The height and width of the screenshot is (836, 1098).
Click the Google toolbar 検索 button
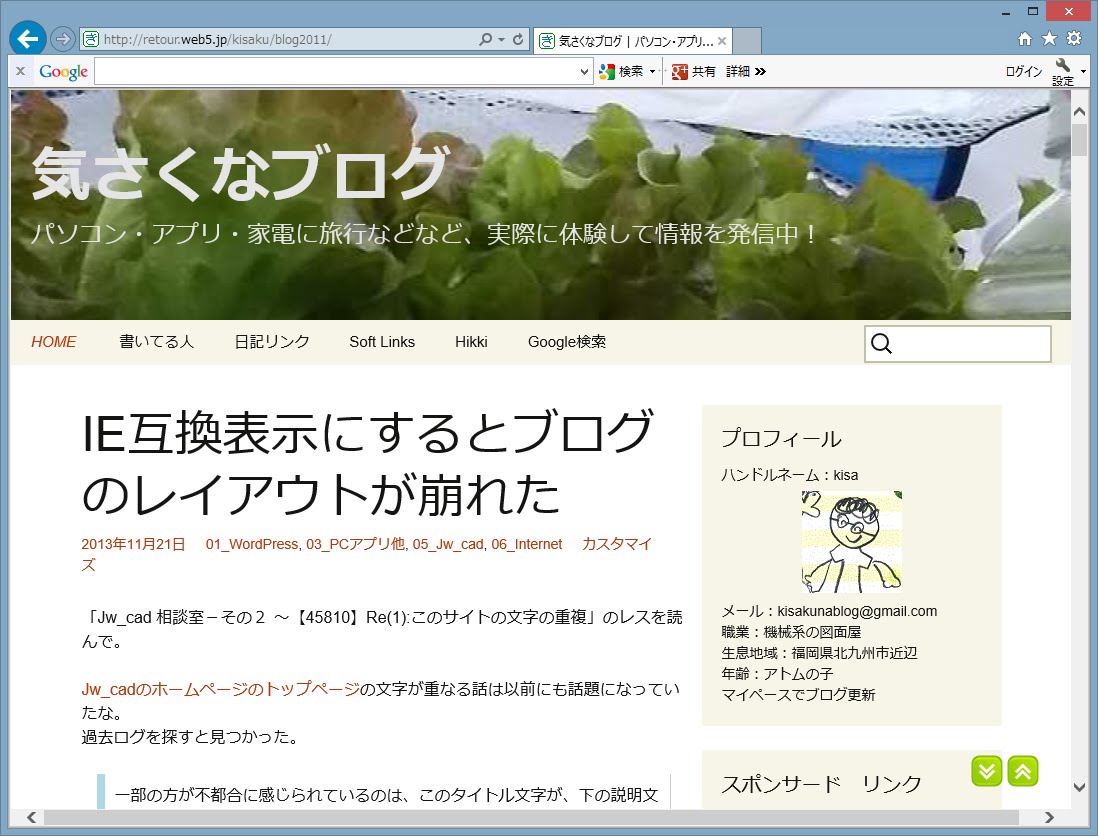coord(621,71)
